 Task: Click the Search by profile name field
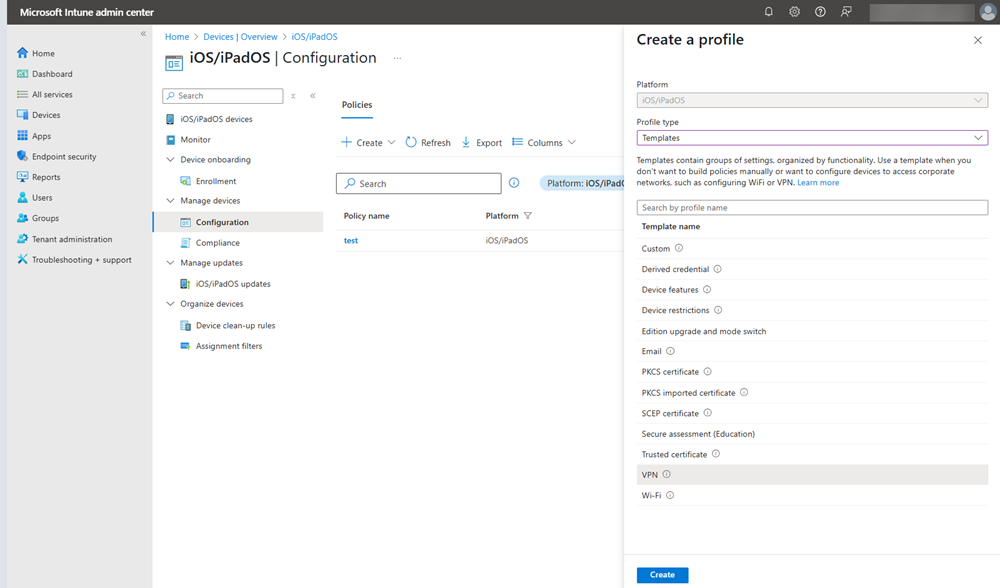pos(812,208)
